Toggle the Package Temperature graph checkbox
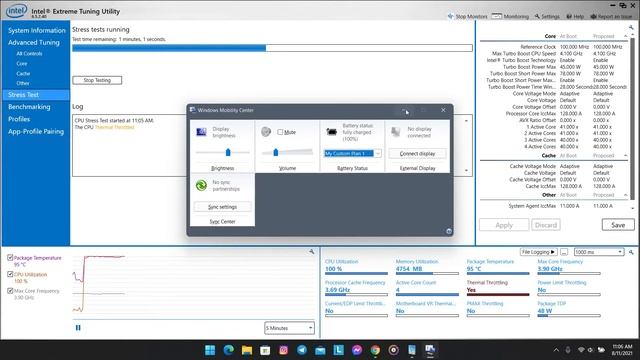Screen dimensions: 640x360 pos(10,258)
